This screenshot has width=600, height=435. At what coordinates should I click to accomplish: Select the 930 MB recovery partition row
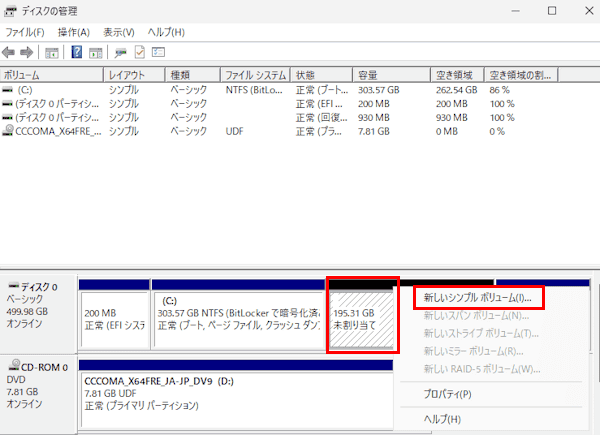(x=279, y=117)
